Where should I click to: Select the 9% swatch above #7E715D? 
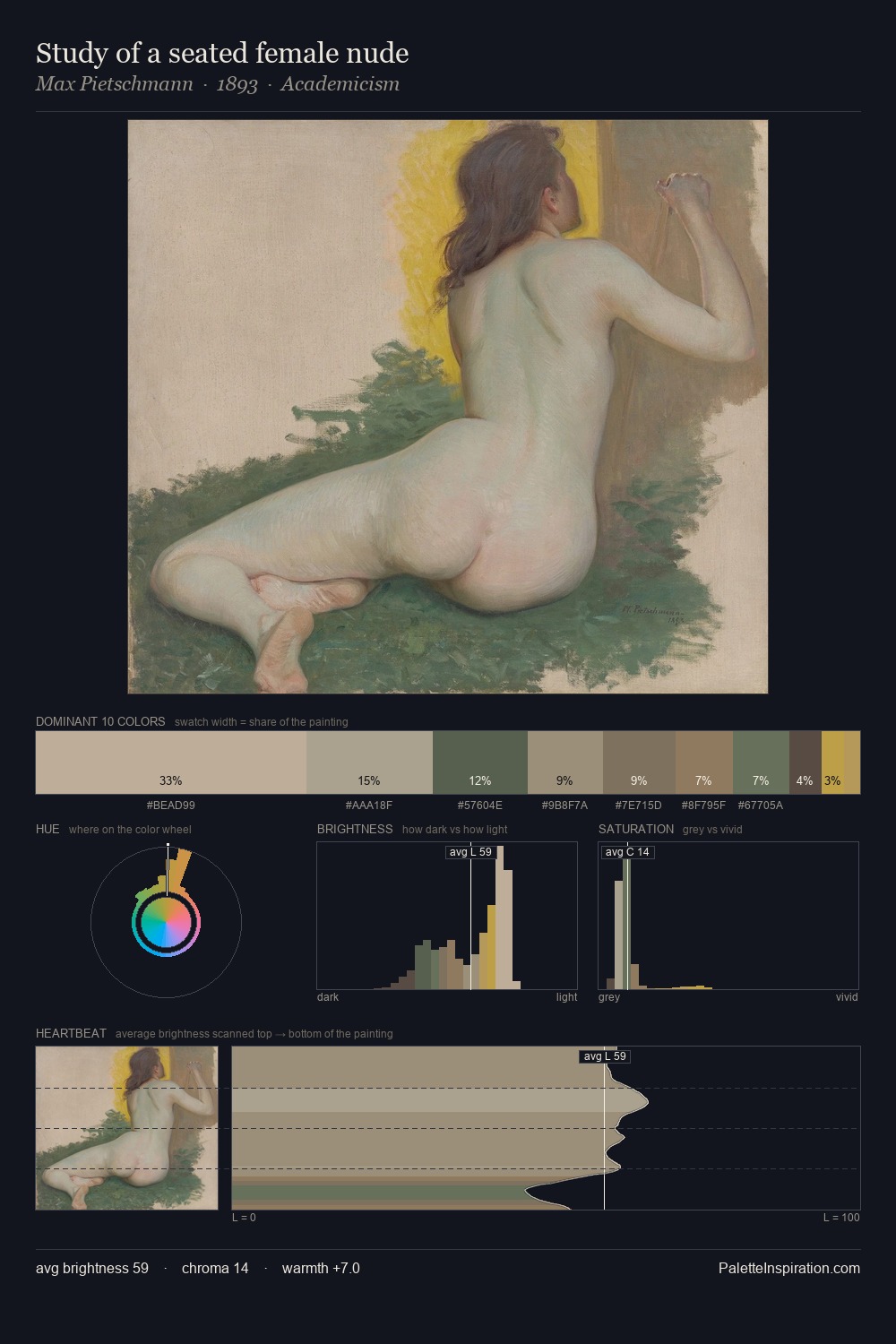(639, 762)
